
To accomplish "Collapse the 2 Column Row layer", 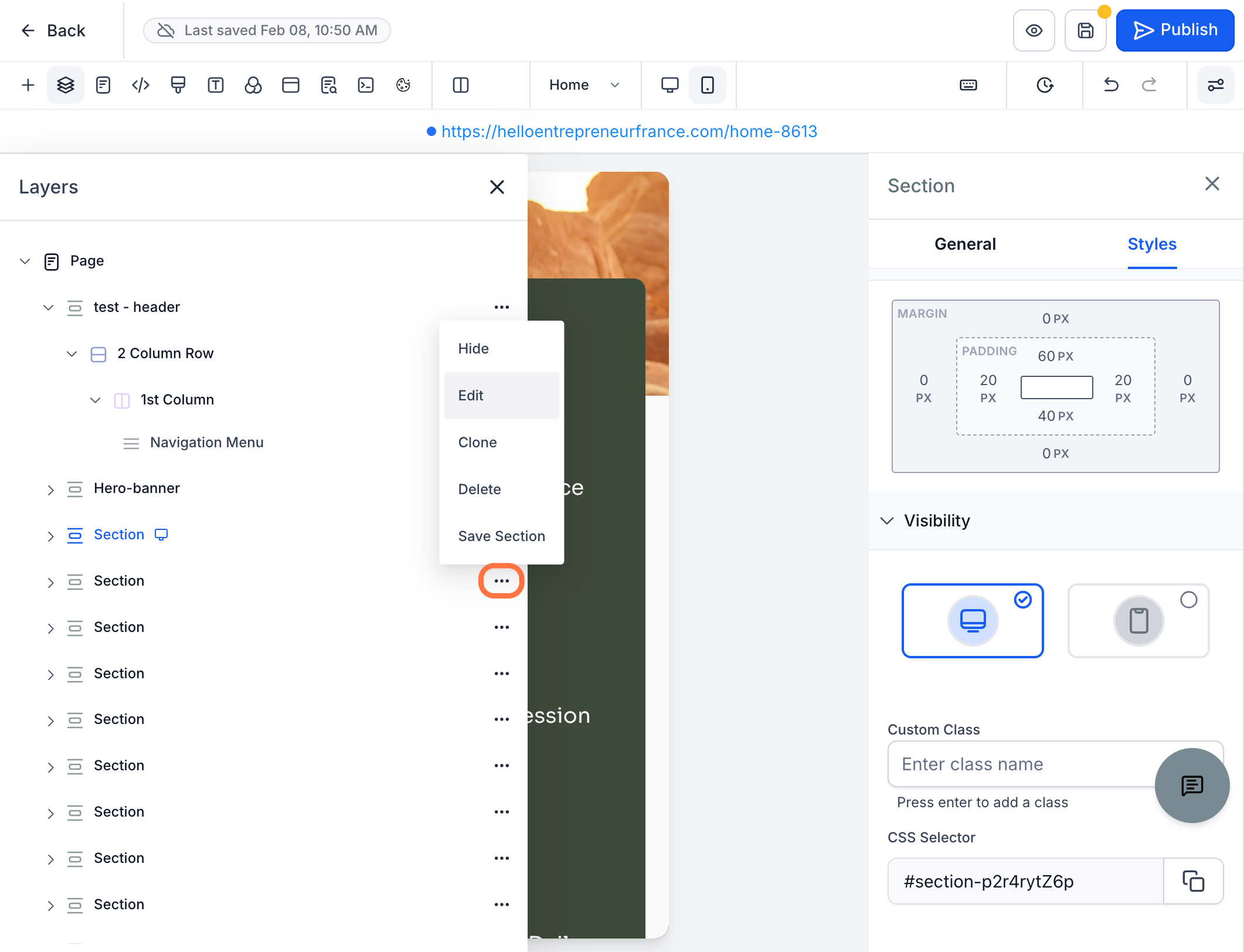I will pyautogui.click(x=72, y=353).
